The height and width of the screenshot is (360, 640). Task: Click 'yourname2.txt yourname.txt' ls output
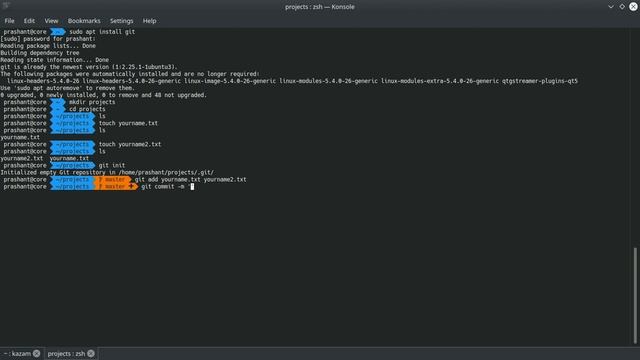(44, 158)
